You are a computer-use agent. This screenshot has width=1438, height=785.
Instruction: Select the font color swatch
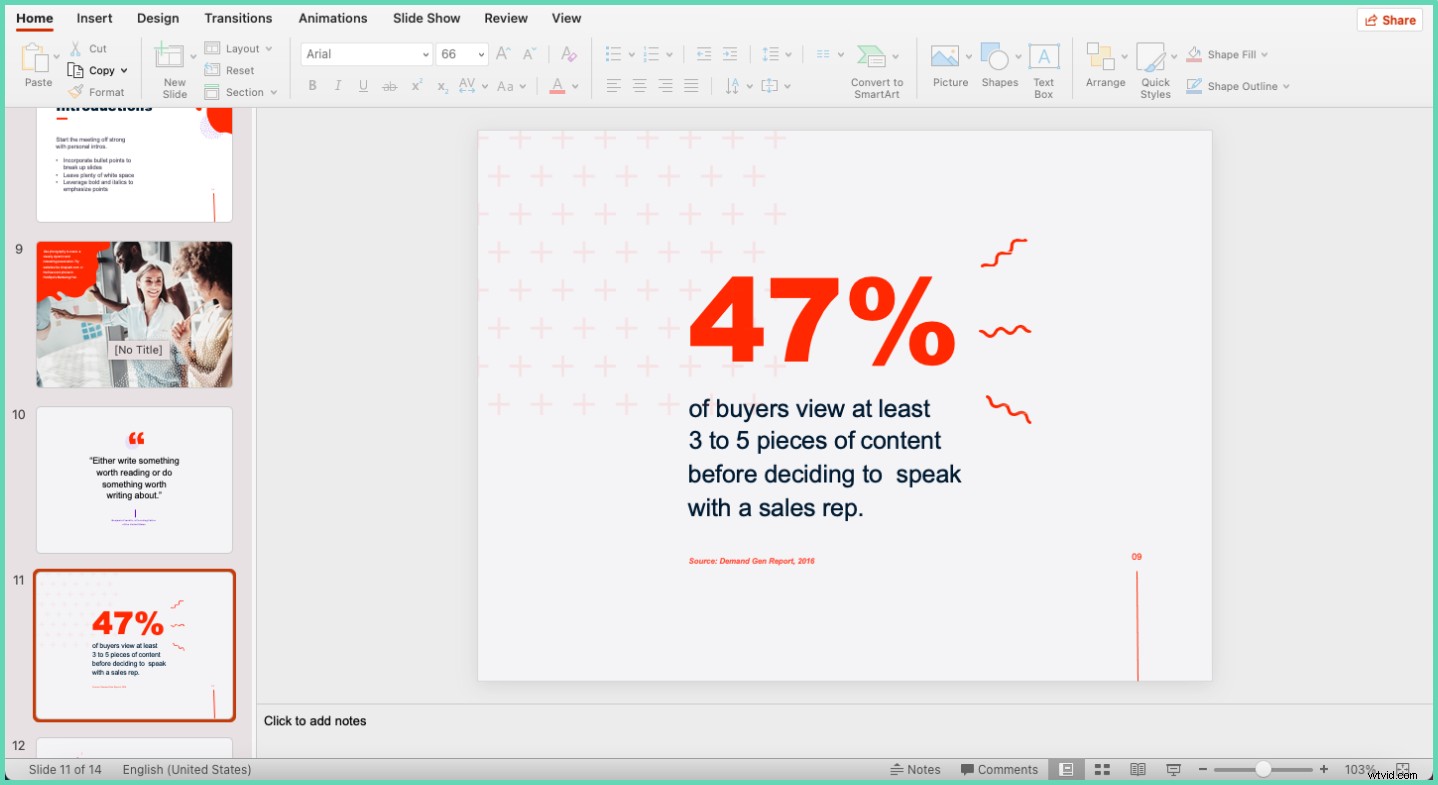(557, 85)
